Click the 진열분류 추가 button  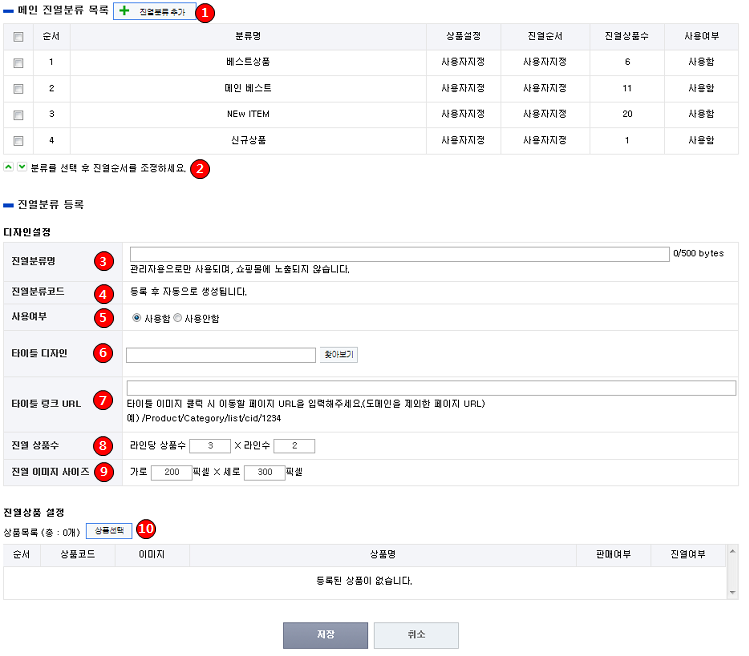pos(154,11)
